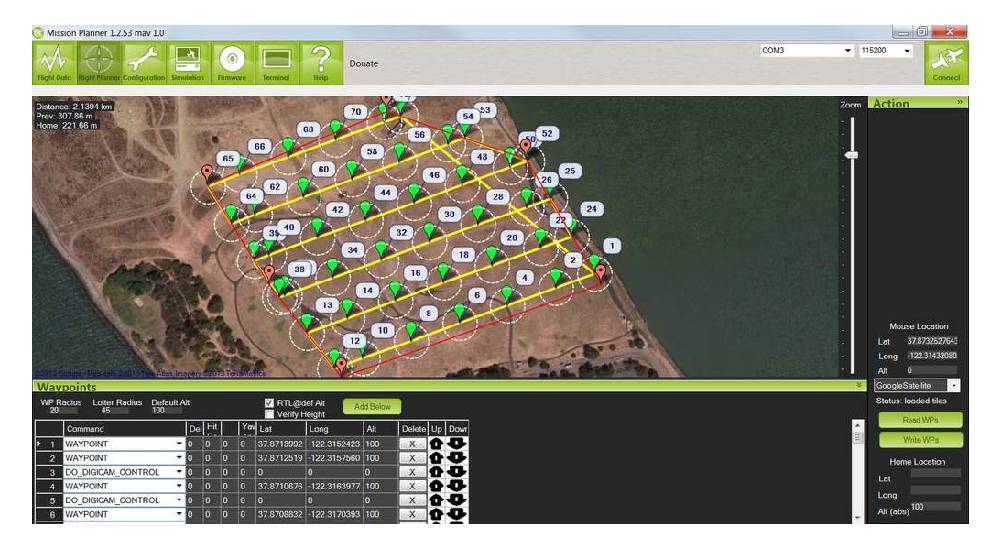
Task: Click the map Zoom slider handle
Action: [x=852, y=155]
